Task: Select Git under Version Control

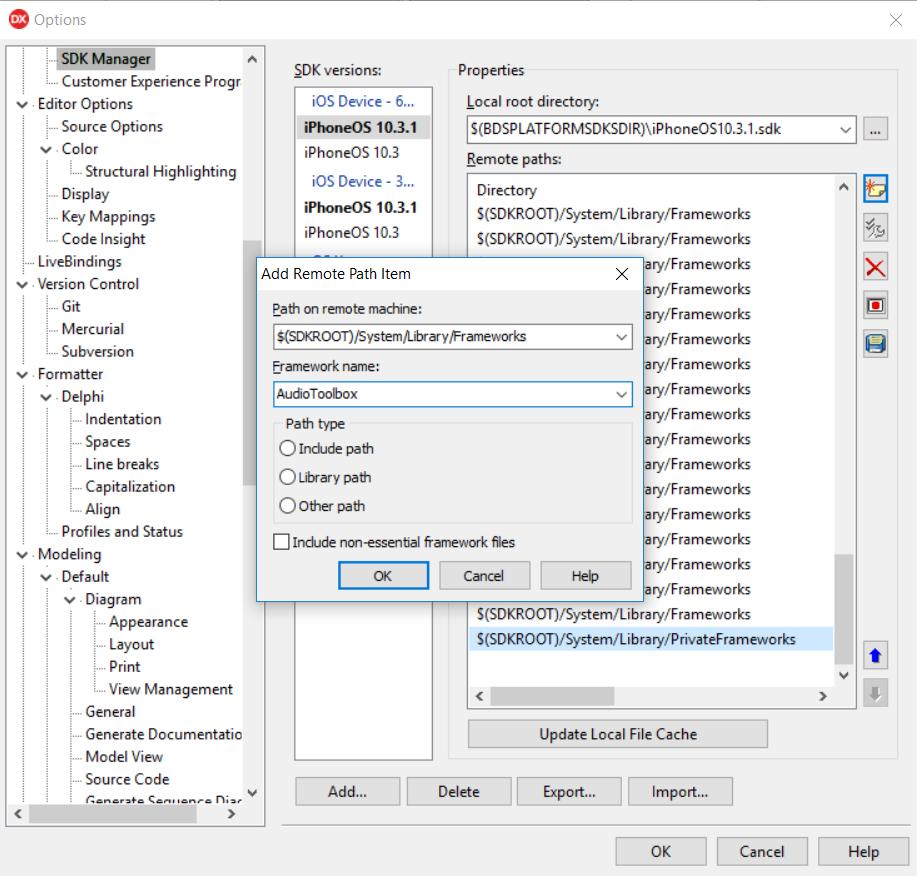Action: pos(71,306)
